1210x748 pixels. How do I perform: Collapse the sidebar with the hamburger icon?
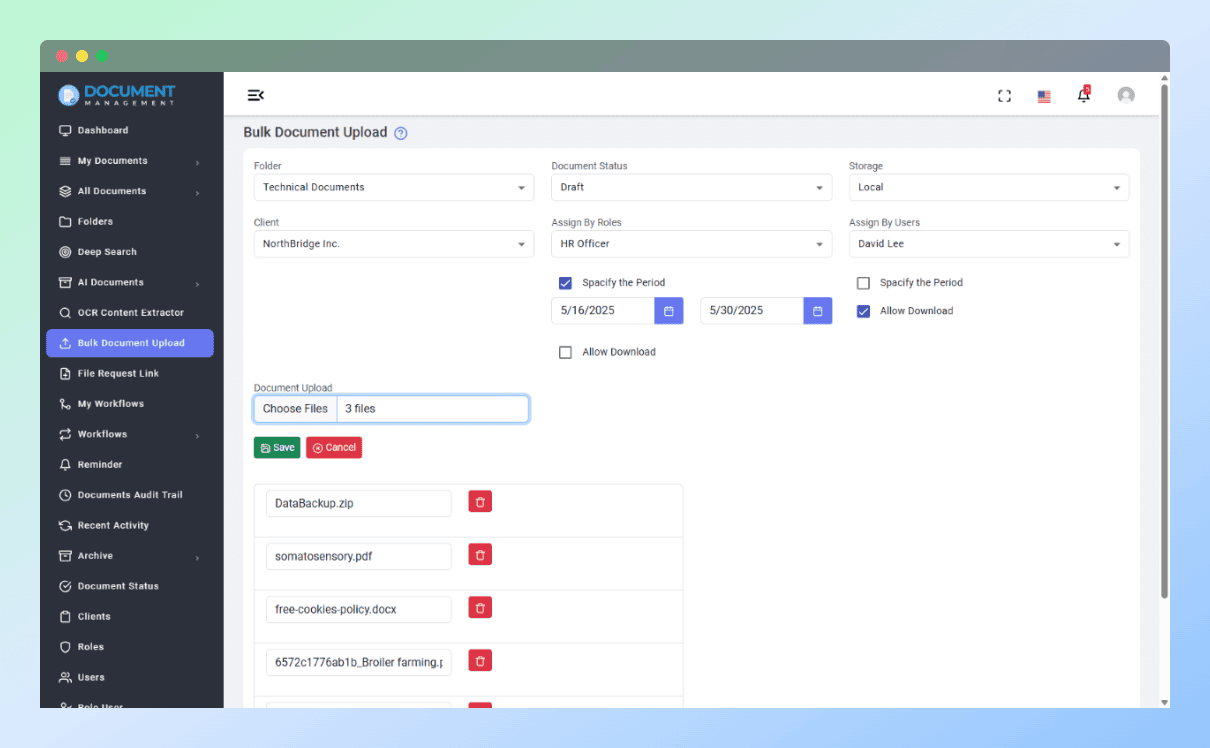tap(255, 94)
